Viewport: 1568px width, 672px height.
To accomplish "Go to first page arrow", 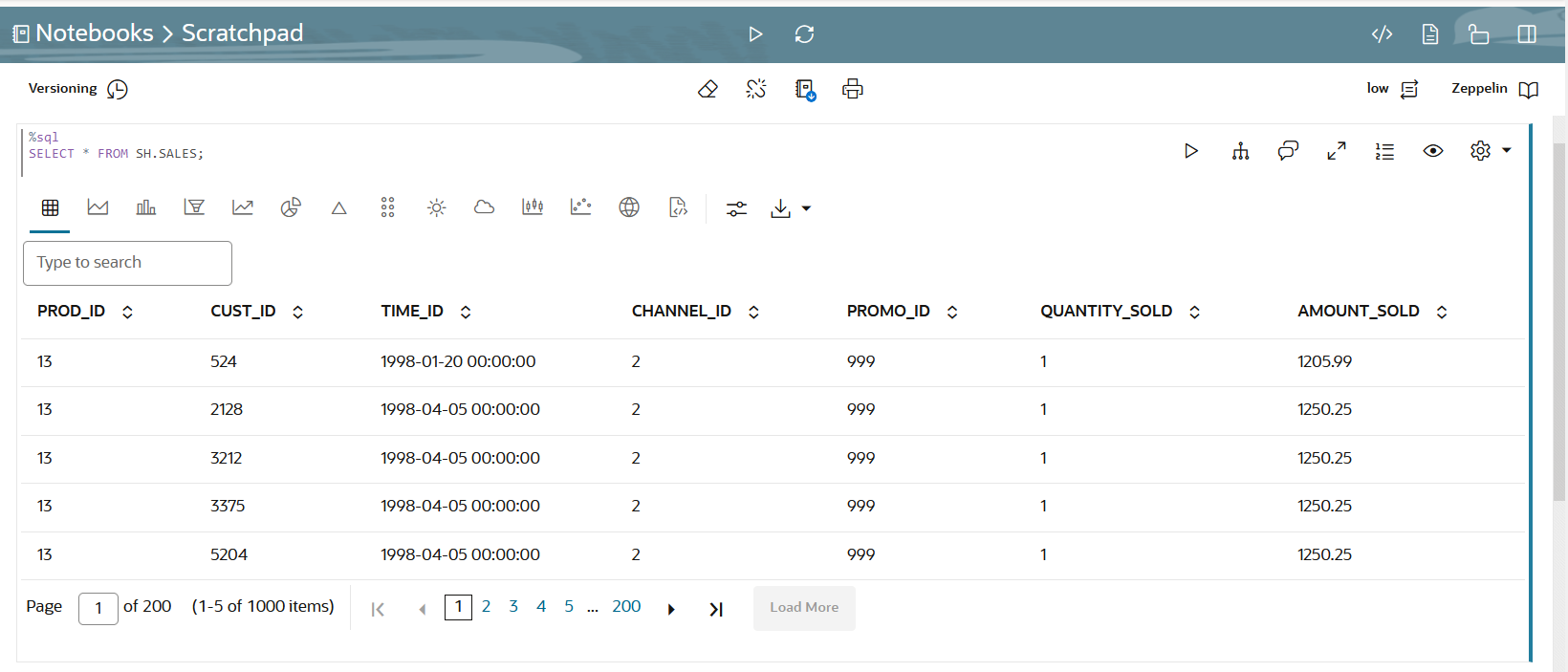I will (x=378, y=610).
